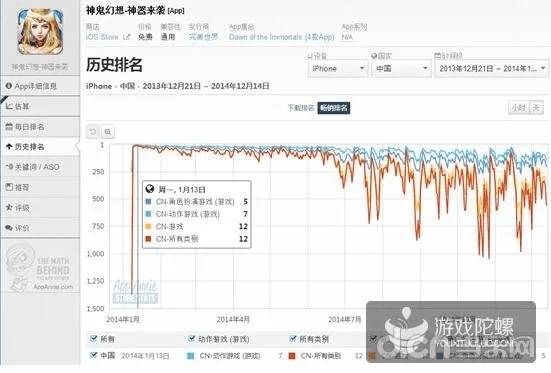This screenshot has width=551, height=373.
Task: Open the 估算 sidebar section
Action: pyautogui.click(x=40, y=106)
